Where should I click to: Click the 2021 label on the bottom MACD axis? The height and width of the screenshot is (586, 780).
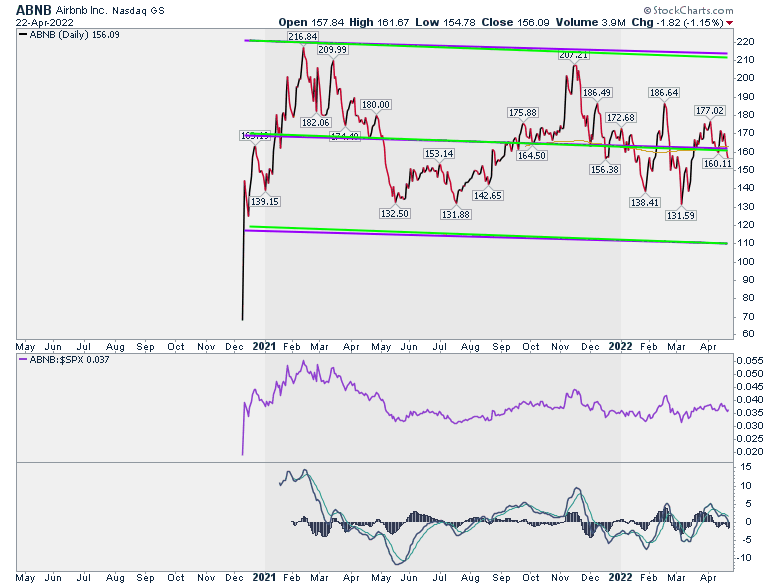coord(264,577)
